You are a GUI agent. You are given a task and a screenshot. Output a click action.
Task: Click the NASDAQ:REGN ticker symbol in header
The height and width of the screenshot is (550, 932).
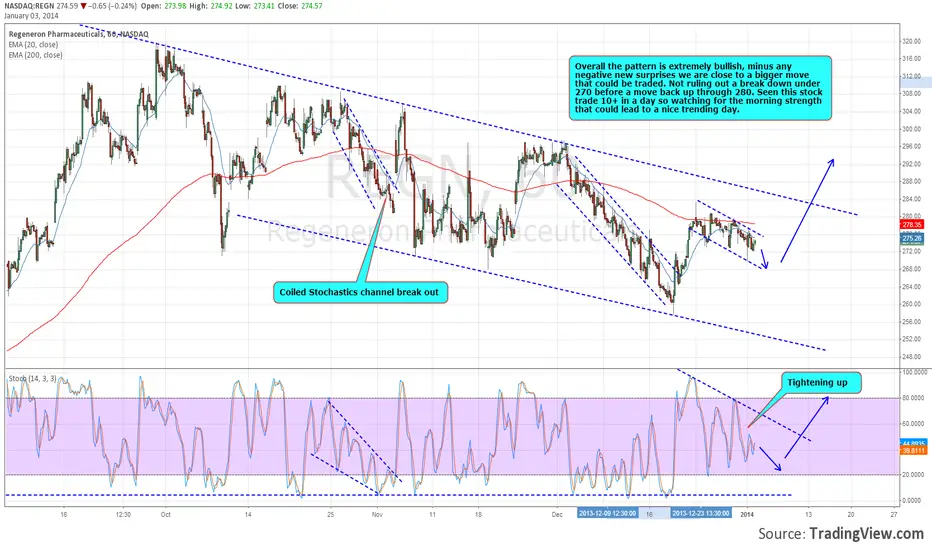tap(29, 6)
